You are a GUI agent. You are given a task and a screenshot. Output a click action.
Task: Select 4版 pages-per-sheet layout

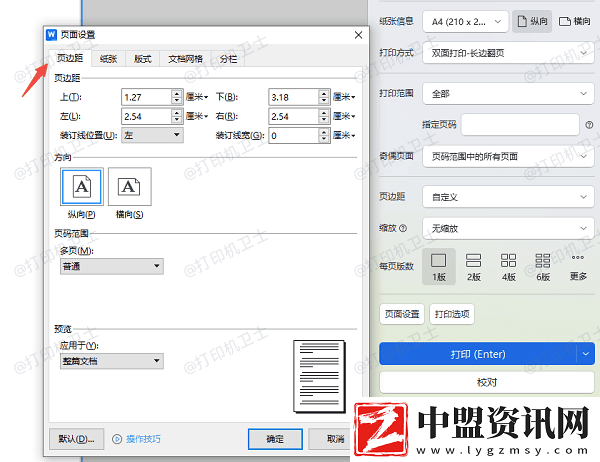[x=509, y=267]
